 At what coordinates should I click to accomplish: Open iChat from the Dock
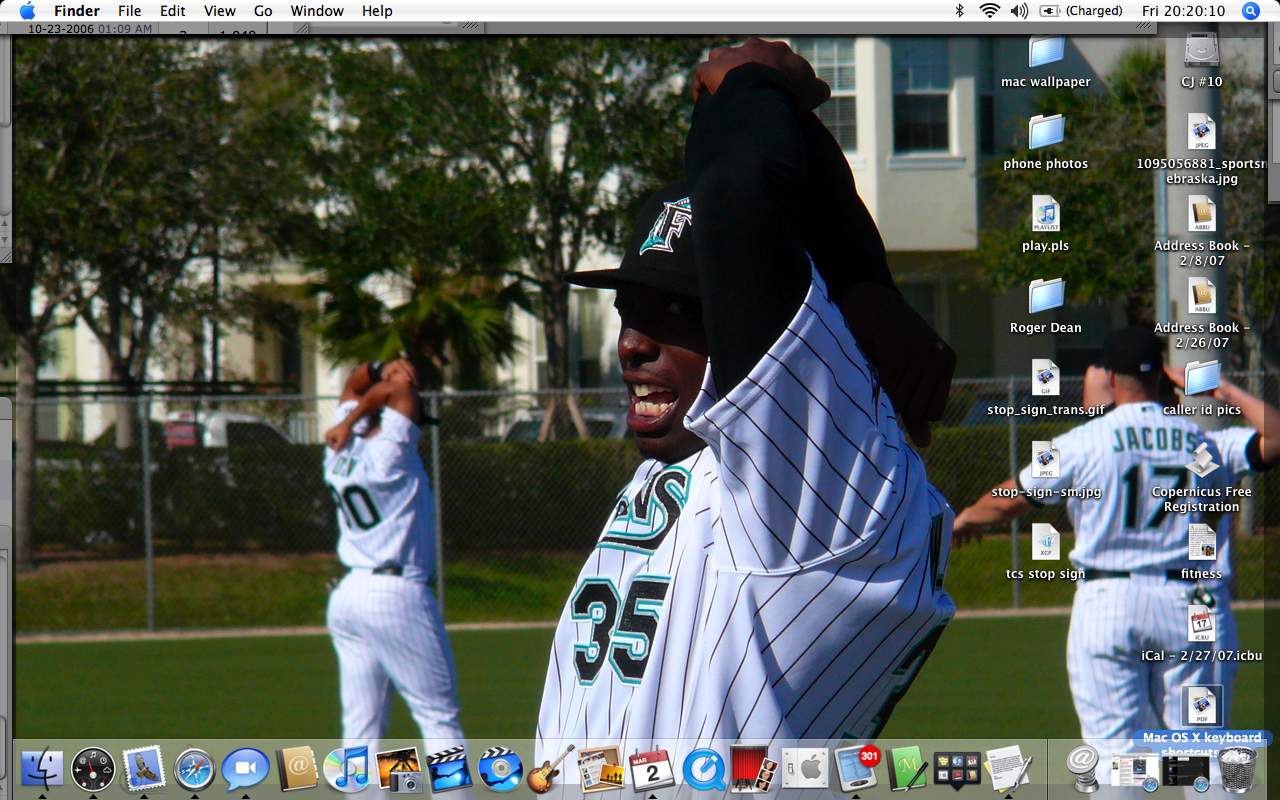tap(246, 769)
